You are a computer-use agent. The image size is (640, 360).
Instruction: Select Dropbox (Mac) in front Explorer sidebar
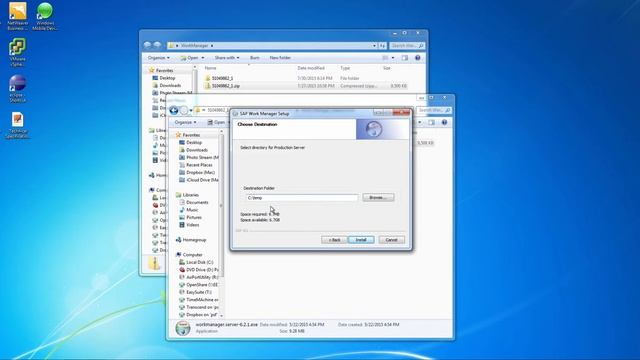pos(197,172)
